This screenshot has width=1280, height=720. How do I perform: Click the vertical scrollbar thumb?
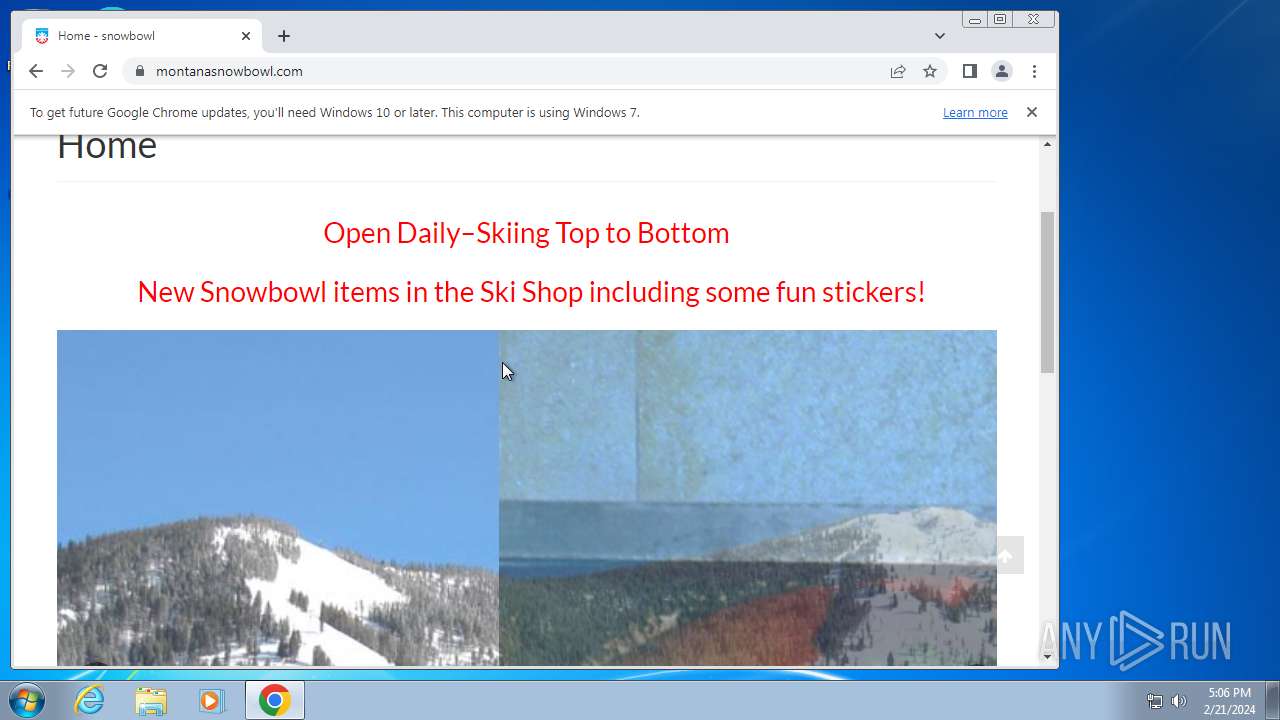[1048, 292]
